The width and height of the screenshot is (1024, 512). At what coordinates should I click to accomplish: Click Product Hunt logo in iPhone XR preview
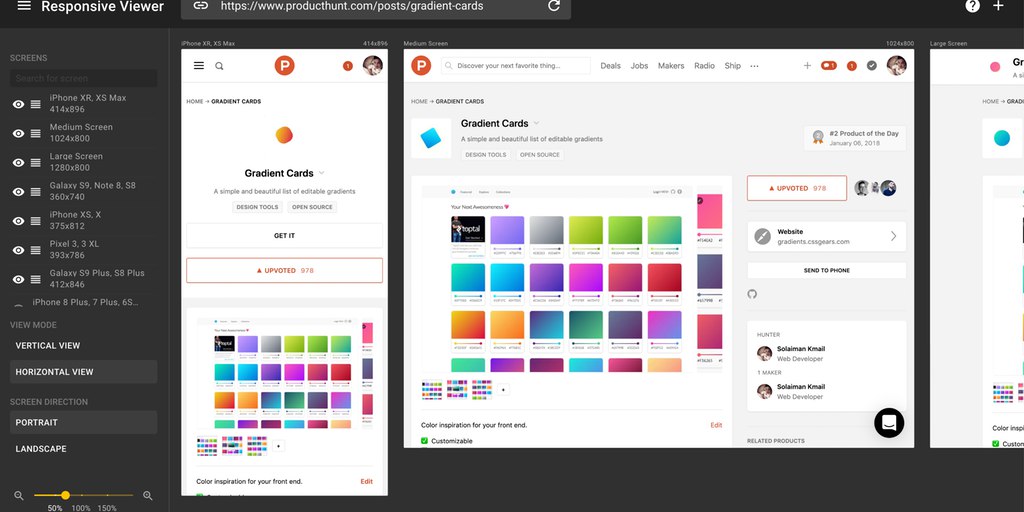pyautogui.click(x=284, y=65)
